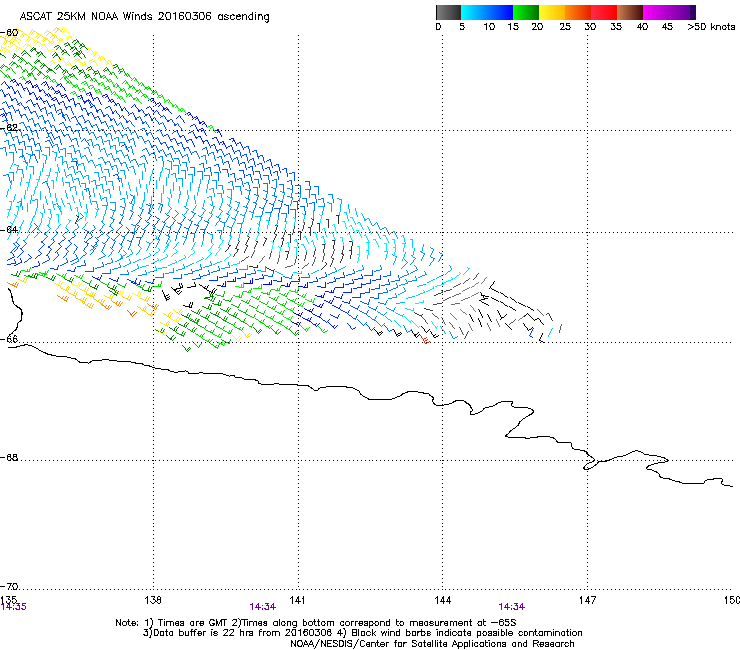Click the 'NOAA/NESDIS/Center for Satellite Applications and Research' credit
The width and height of the screenshot is (740, 650).
pos(432,644)
